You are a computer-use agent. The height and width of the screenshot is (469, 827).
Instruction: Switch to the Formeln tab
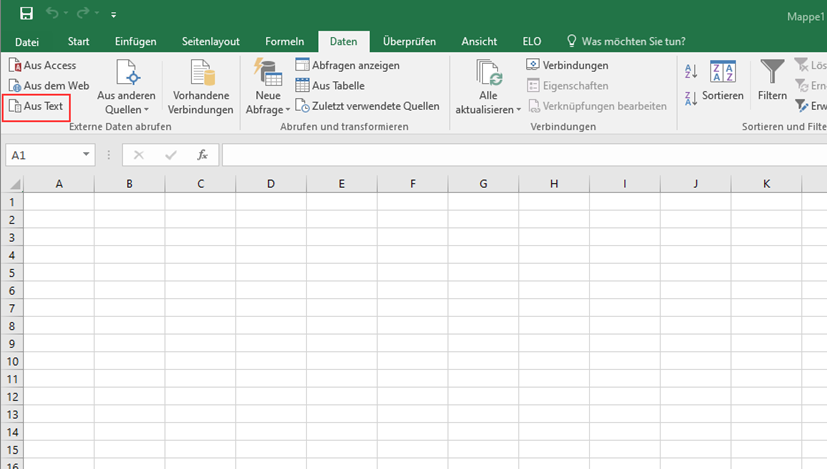[284, 41]
